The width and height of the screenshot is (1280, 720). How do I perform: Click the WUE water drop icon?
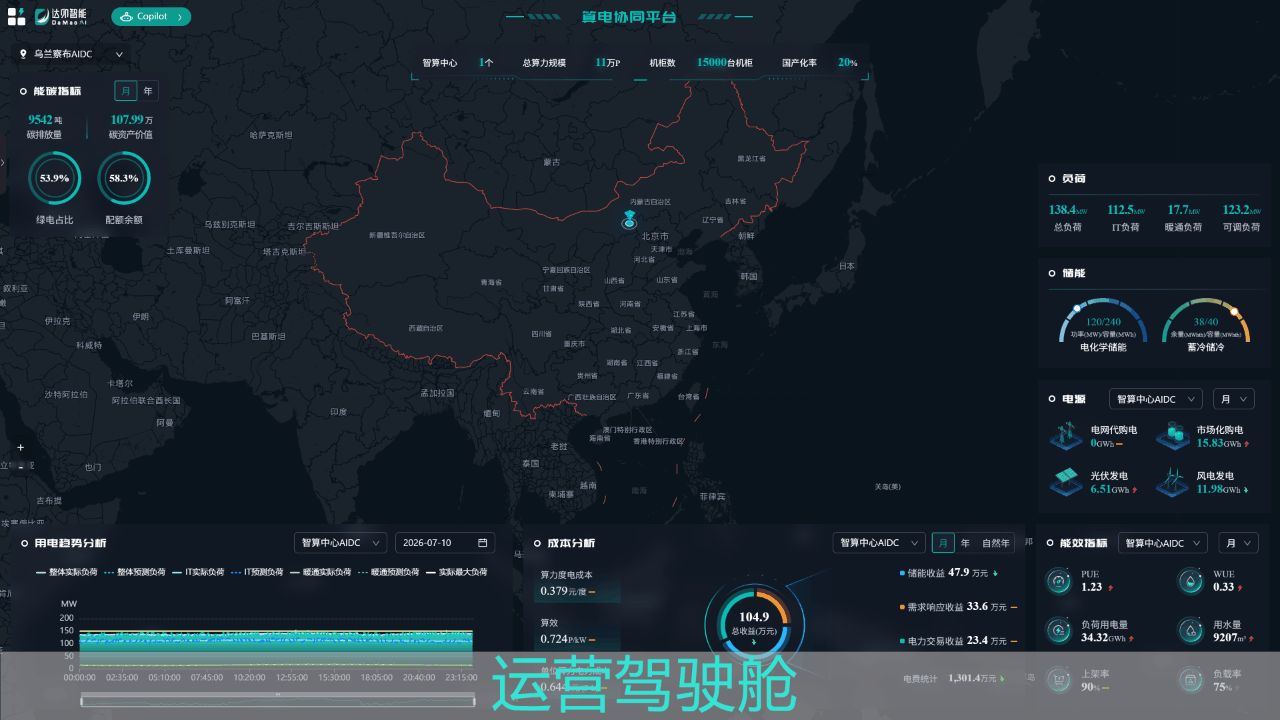(x=1190, y=580)
